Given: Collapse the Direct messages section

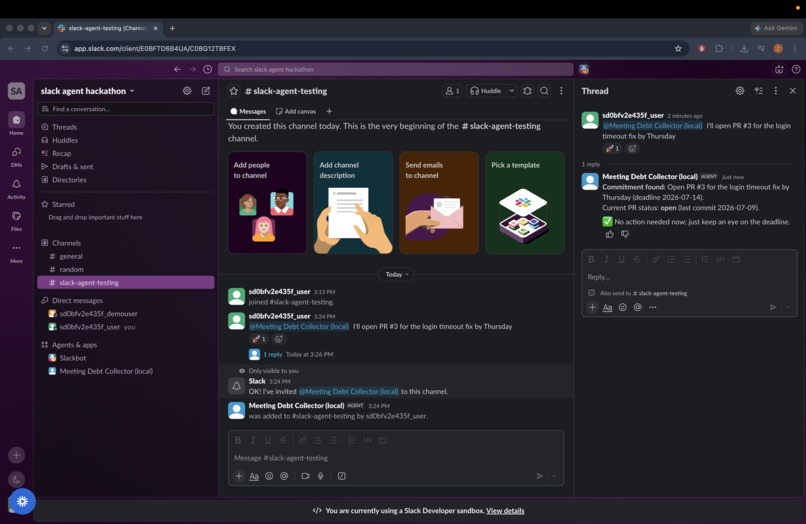Looking at the screenshot, I should [x=77, y=300].
